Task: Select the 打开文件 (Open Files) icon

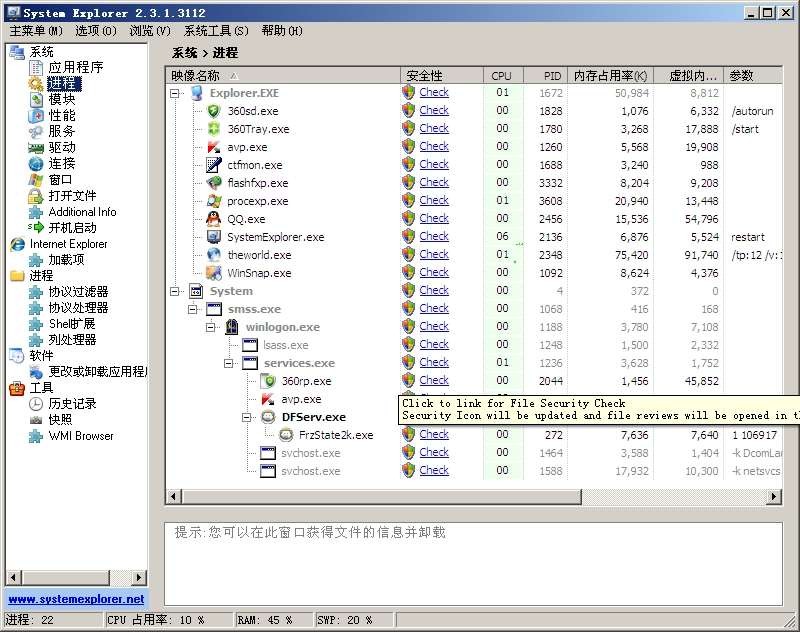Action: (65, 195)
